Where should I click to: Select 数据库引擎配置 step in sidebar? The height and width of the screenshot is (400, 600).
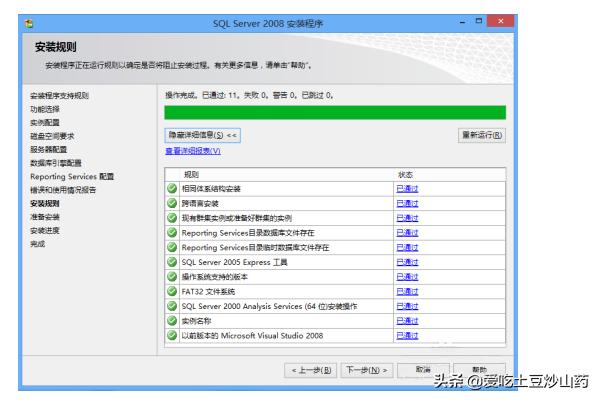point(56,163)
